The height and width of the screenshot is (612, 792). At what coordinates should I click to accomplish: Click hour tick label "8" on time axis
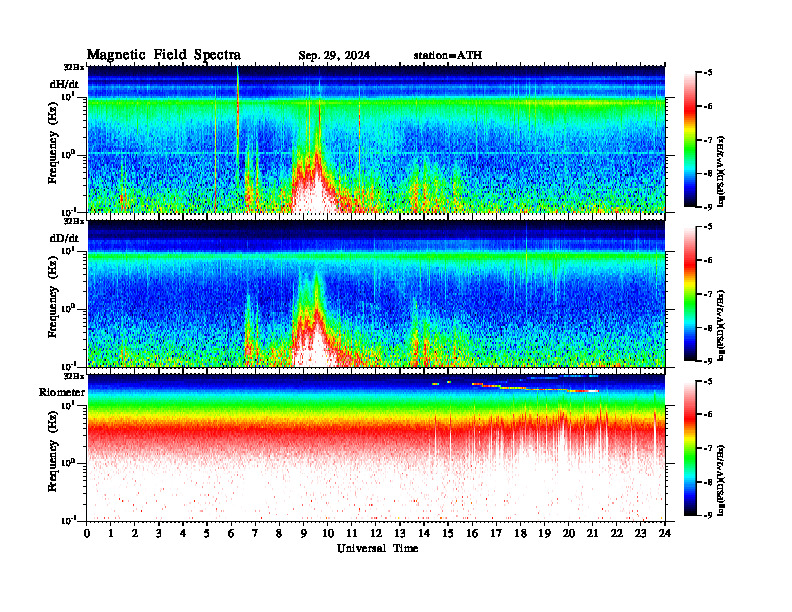click(279, 533)
